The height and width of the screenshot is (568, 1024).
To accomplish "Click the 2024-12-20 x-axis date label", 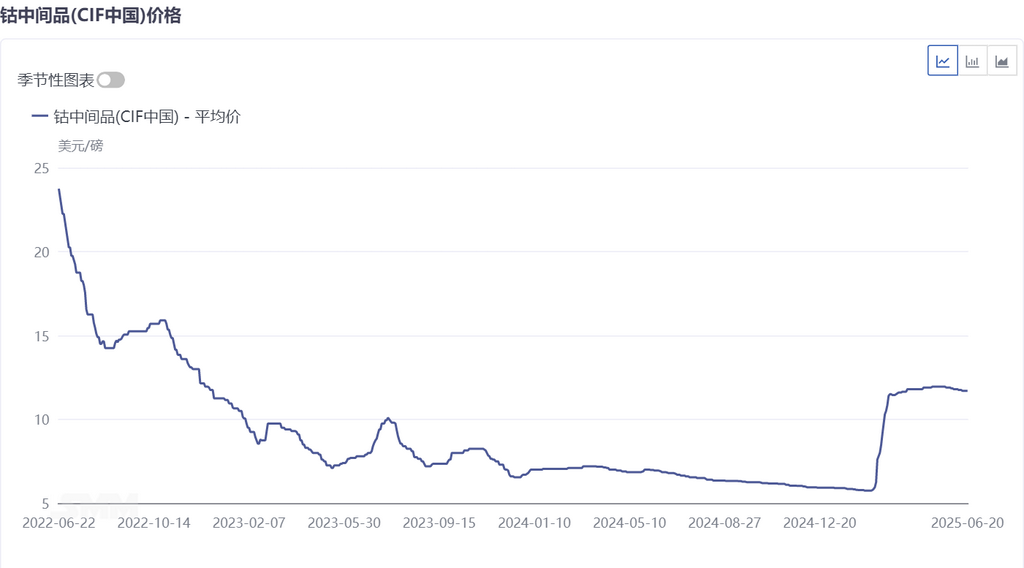I will tap(820, 522).
